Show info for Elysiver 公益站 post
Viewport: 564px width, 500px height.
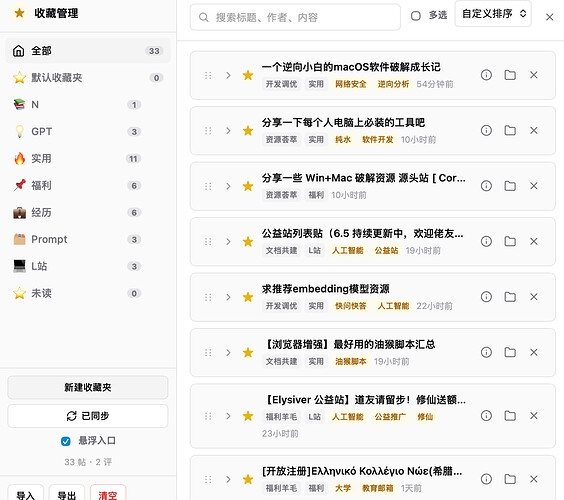pyautogui.click(x=486, y=416)
